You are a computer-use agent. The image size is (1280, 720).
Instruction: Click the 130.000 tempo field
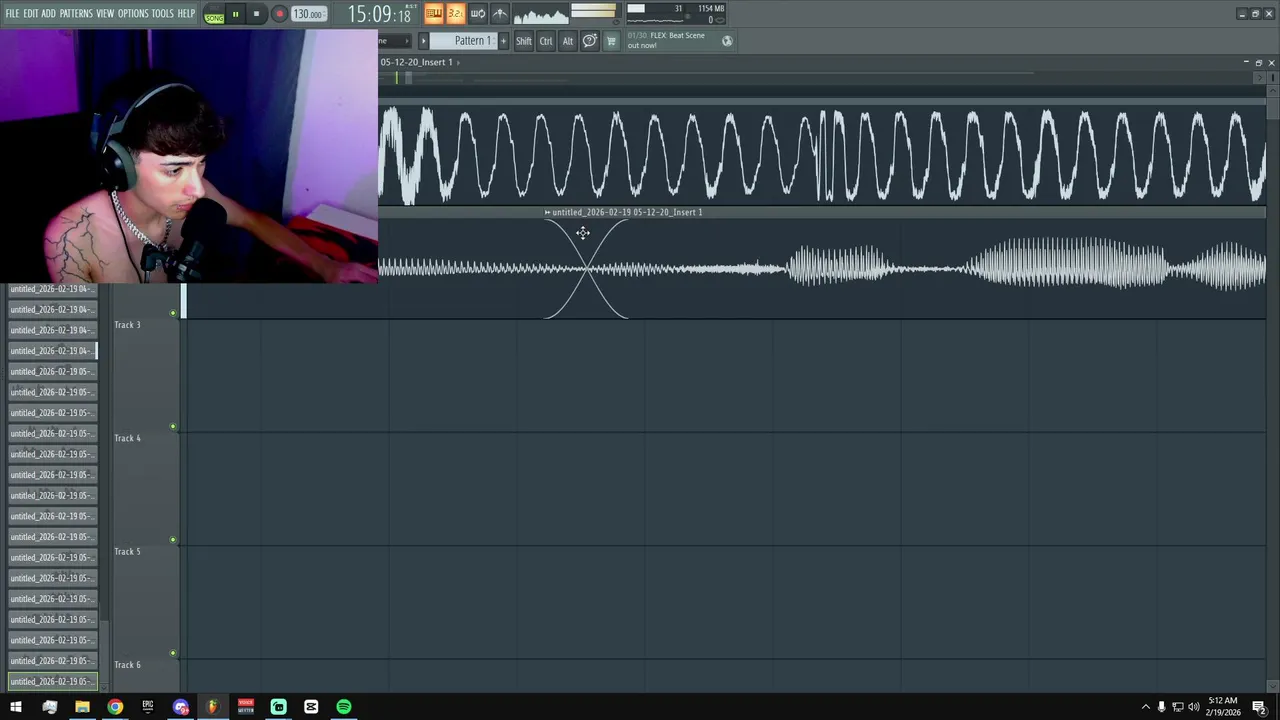point(309,15)
